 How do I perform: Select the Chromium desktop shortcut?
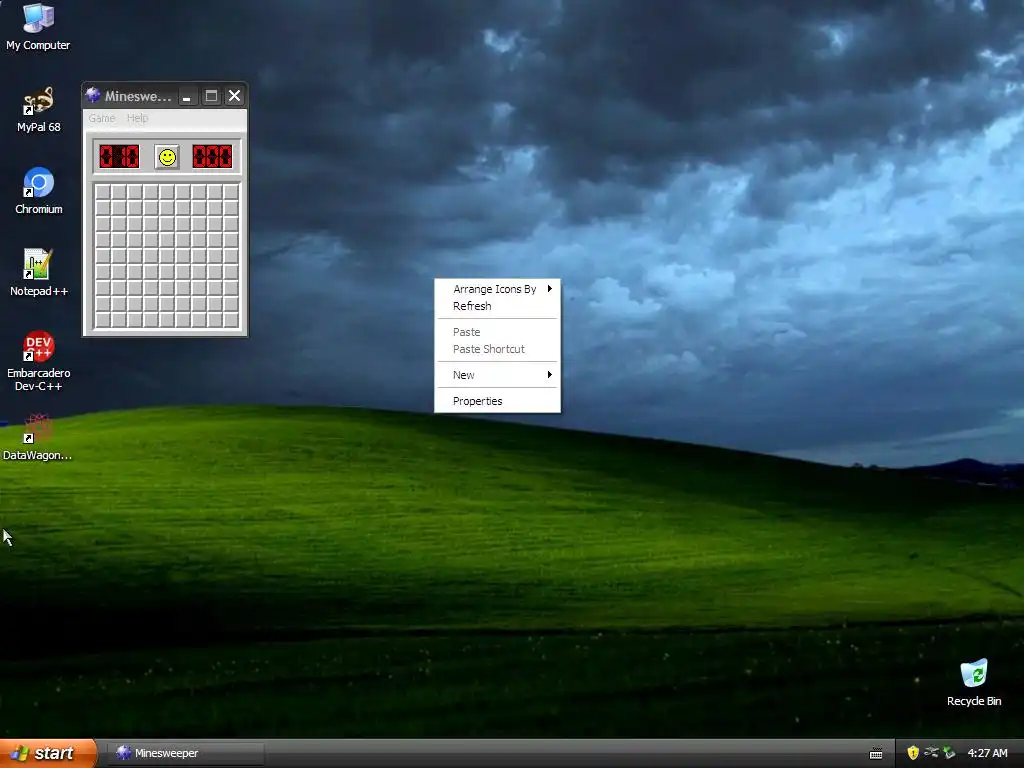pos(39,191)
